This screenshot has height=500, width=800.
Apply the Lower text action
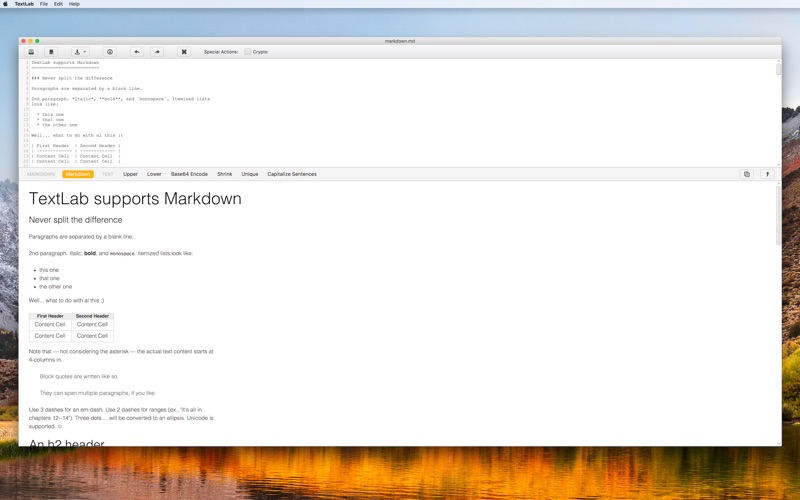154,174
